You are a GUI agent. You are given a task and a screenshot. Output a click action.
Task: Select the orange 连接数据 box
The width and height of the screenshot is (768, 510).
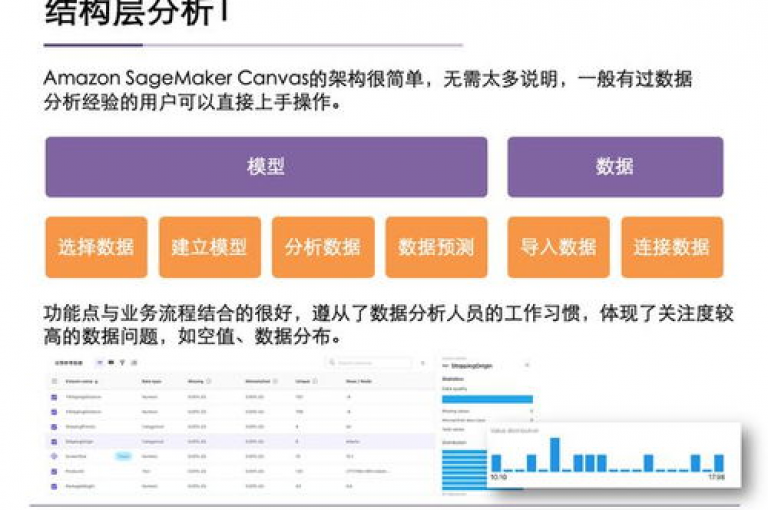tap(672, 247)
